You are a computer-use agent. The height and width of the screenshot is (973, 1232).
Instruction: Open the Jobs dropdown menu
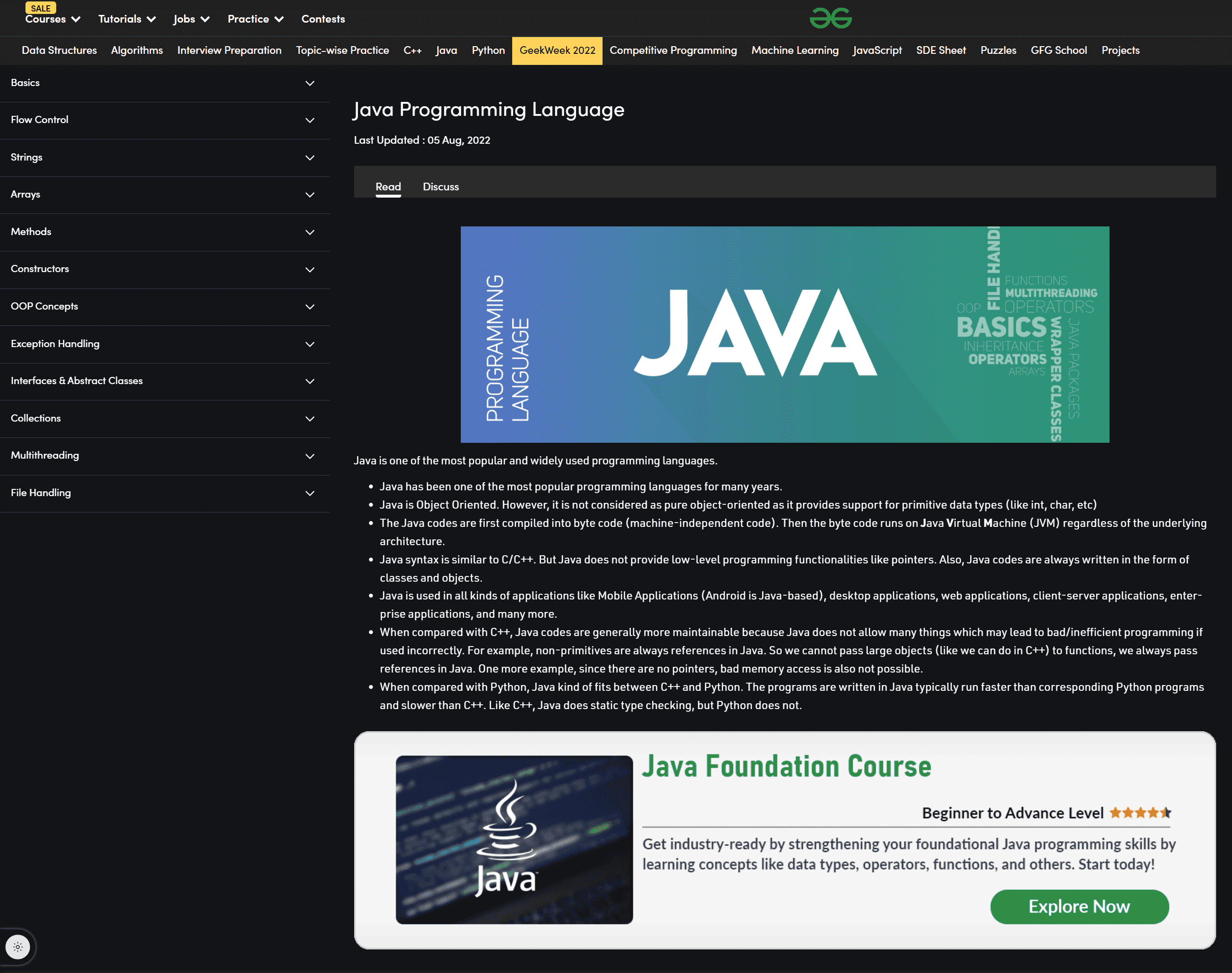coord(189,18)
